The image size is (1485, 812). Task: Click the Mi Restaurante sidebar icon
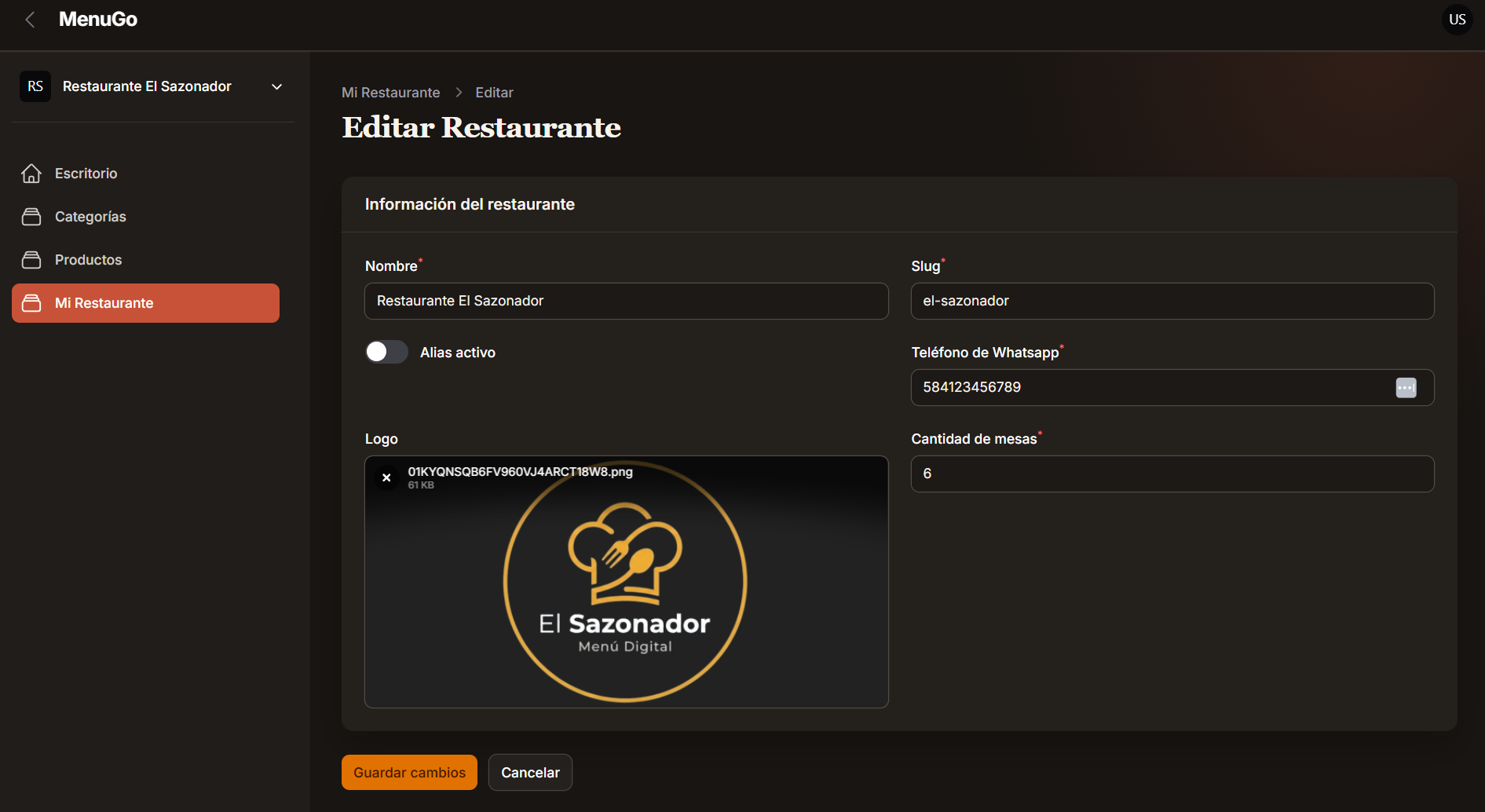point(31,303)
